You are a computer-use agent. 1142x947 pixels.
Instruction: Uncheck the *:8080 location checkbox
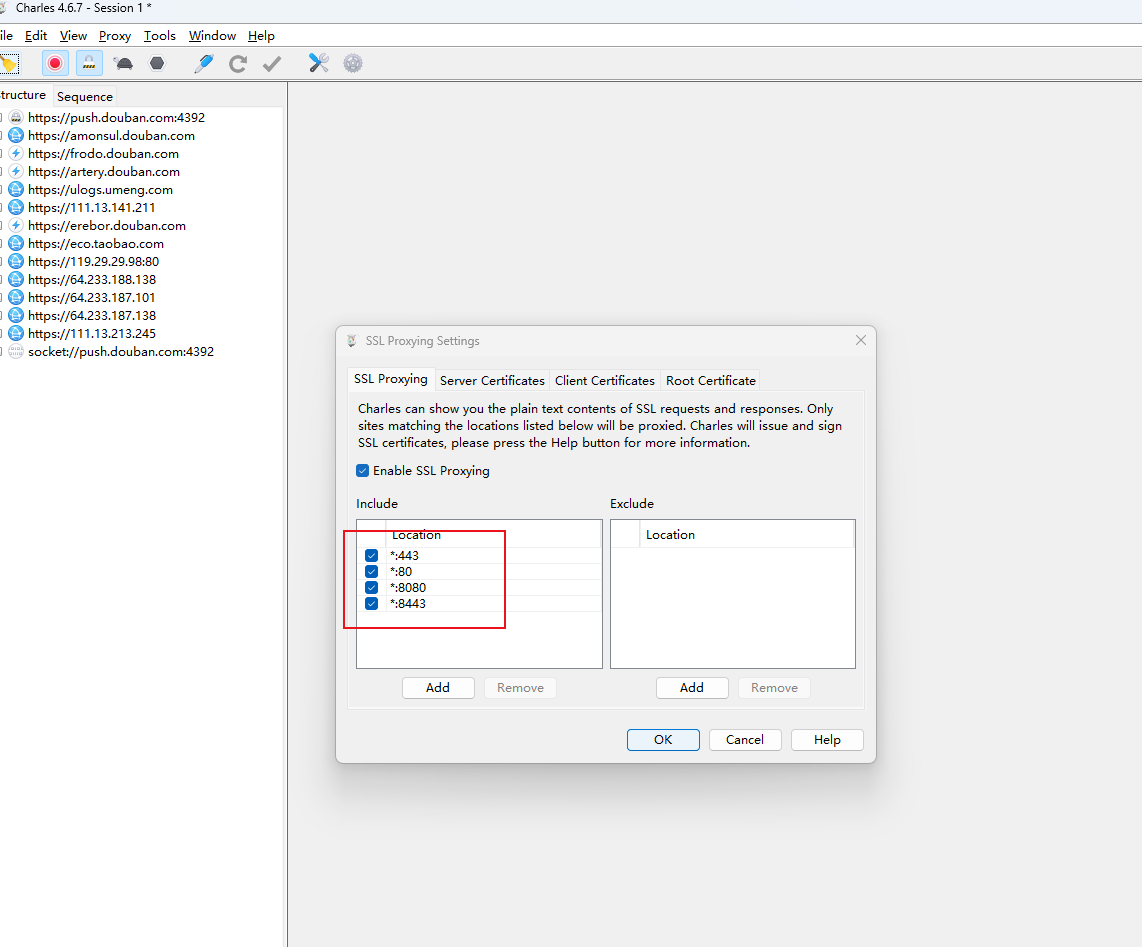coord(371,587)
